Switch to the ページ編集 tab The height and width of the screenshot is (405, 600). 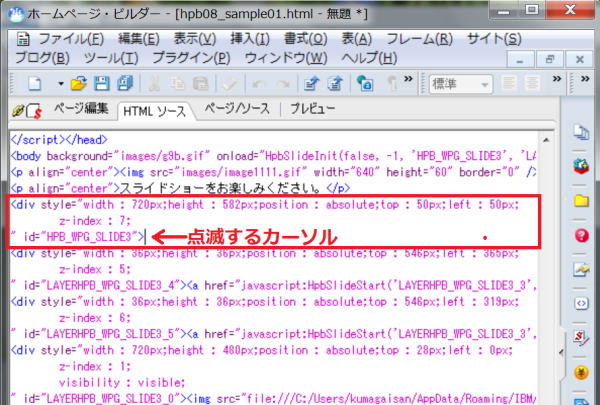pyautogui.click(x=81, y=109)
